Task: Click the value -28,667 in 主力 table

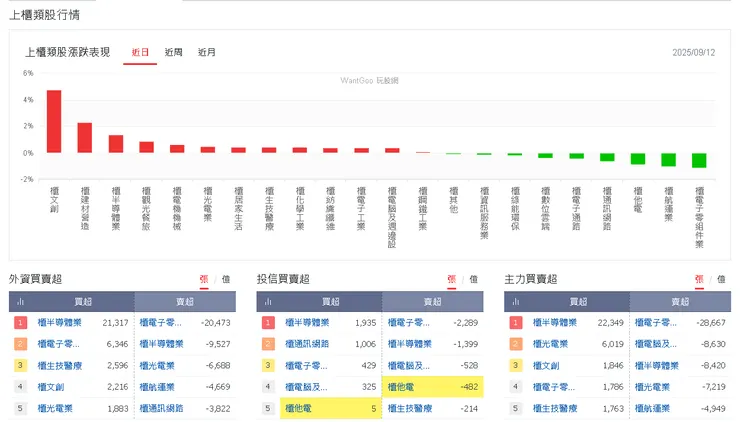Action: [x=711, y=323]
